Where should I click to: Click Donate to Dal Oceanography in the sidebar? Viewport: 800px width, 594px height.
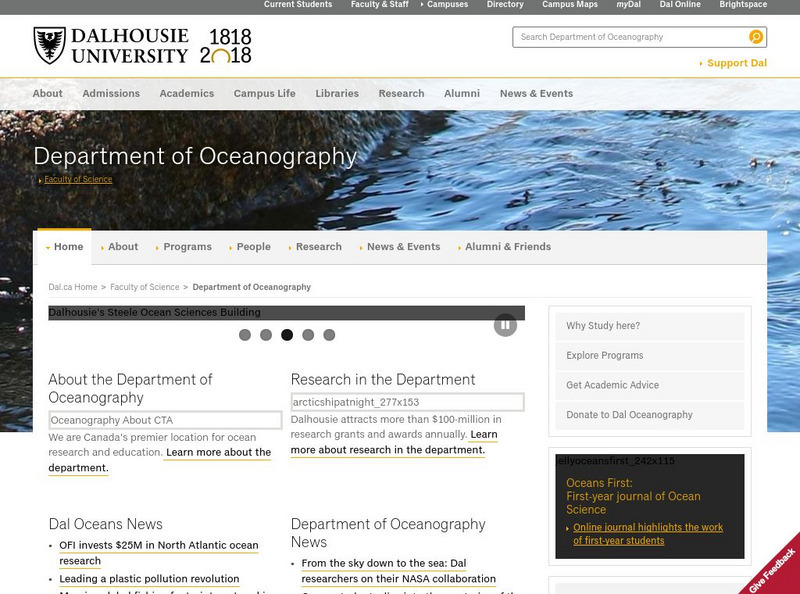[632, 414]
